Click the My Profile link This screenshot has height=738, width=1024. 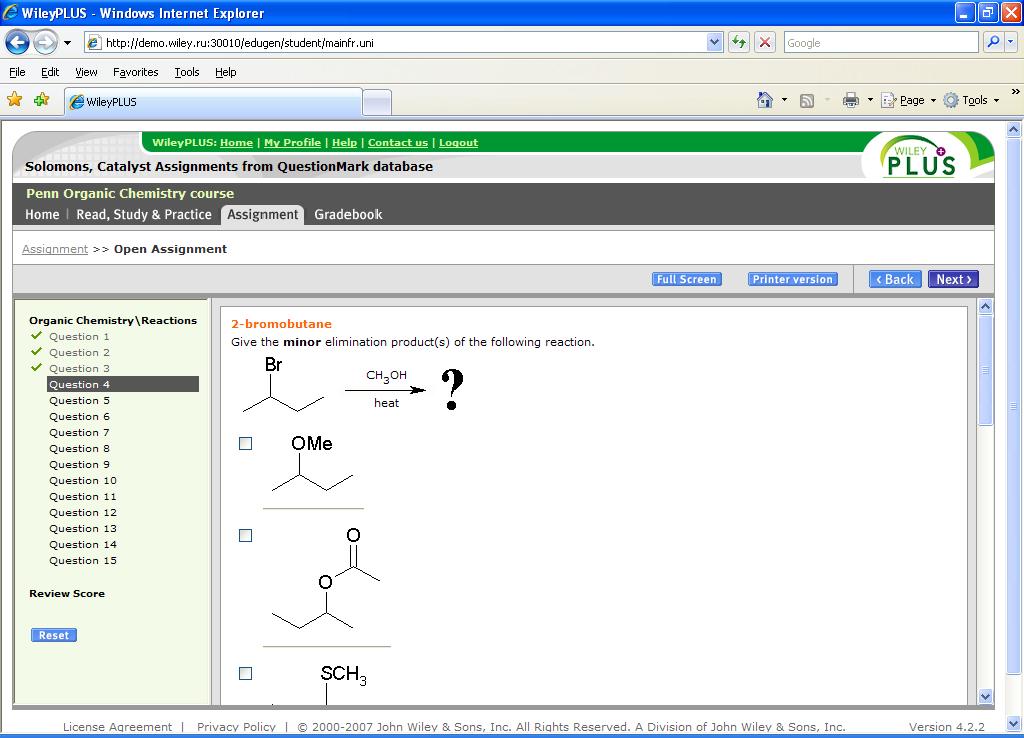pyautogui.click(x=292, y=142)
